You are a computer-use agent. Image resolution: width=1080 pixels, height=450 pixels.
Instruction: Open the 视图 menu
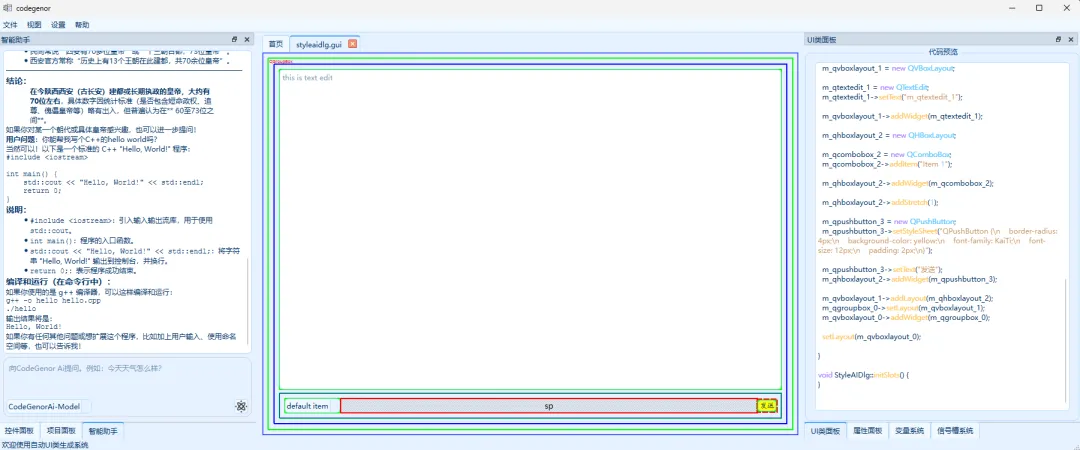coord(34,25)
